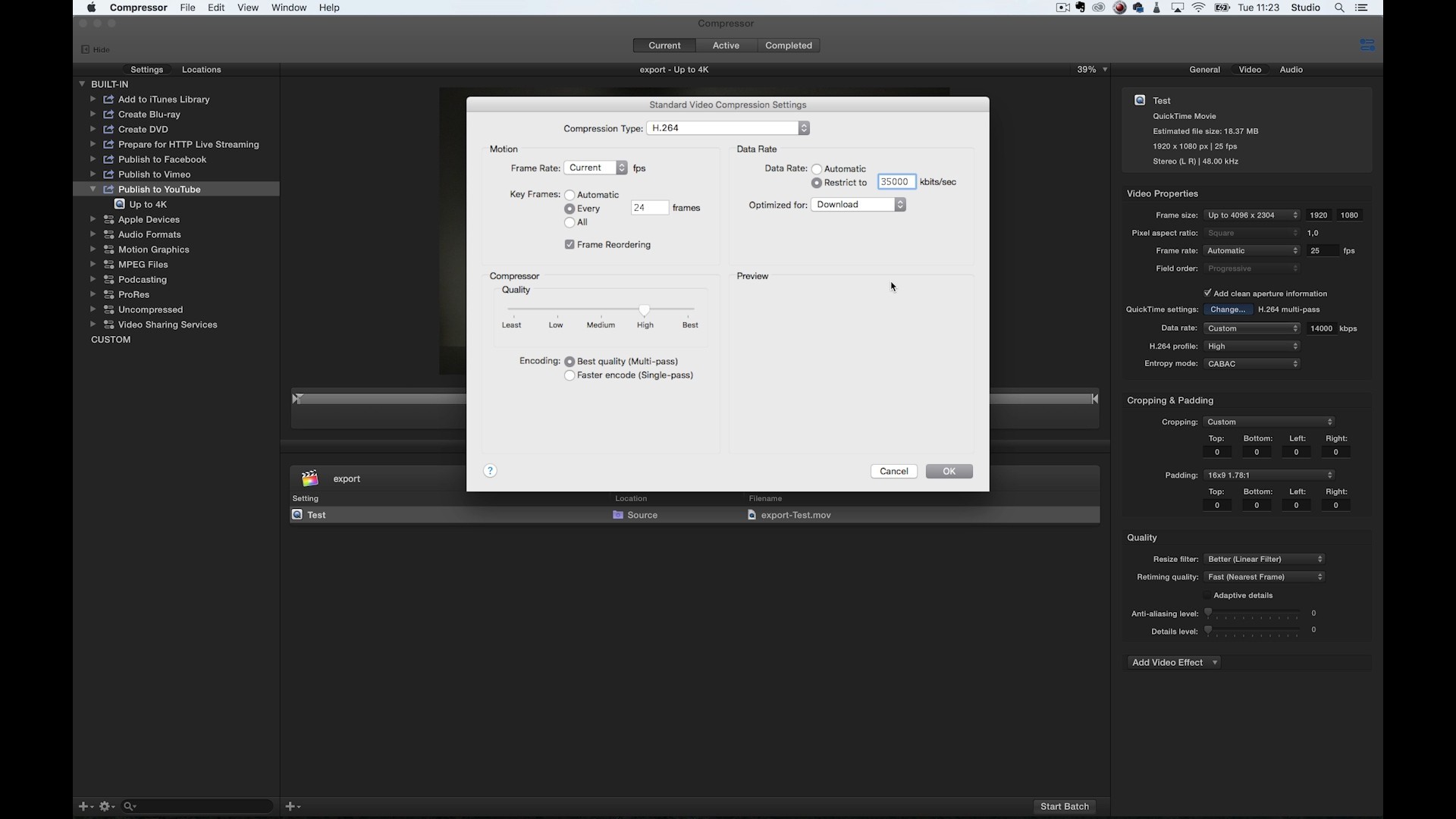
Task: Open the Wi-Fi status menu
Action: pyautogui.click(x=1199, y=8)
